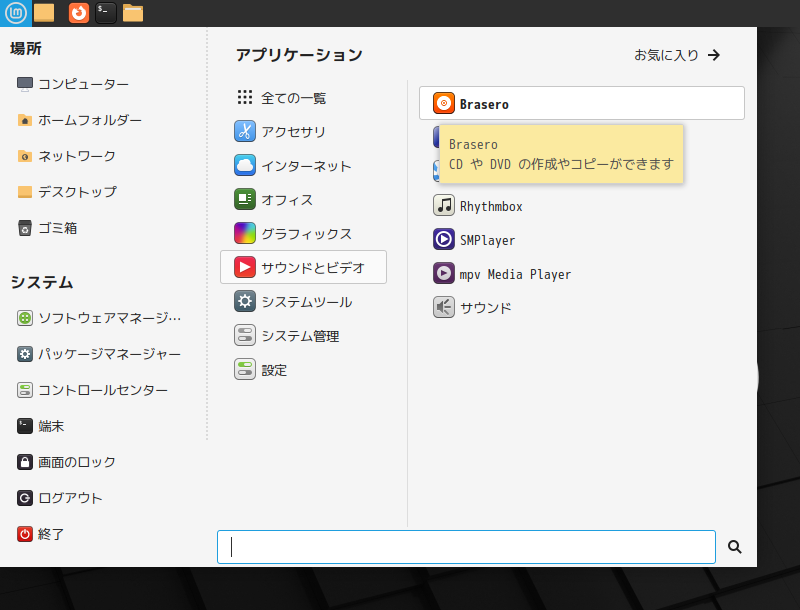The width and height of the screenshot is (800, 610).
Task: Click the SMPlayer play icon
Action: (x=444, y=239)
